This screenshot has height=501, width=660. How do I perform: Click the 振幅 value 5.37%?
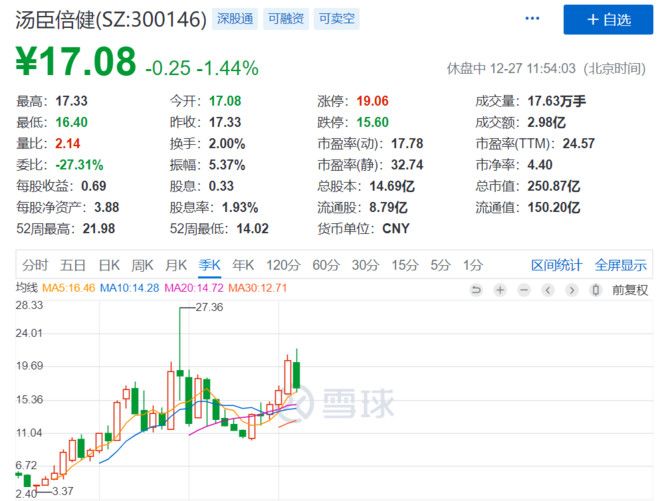(x=227, y=165)
